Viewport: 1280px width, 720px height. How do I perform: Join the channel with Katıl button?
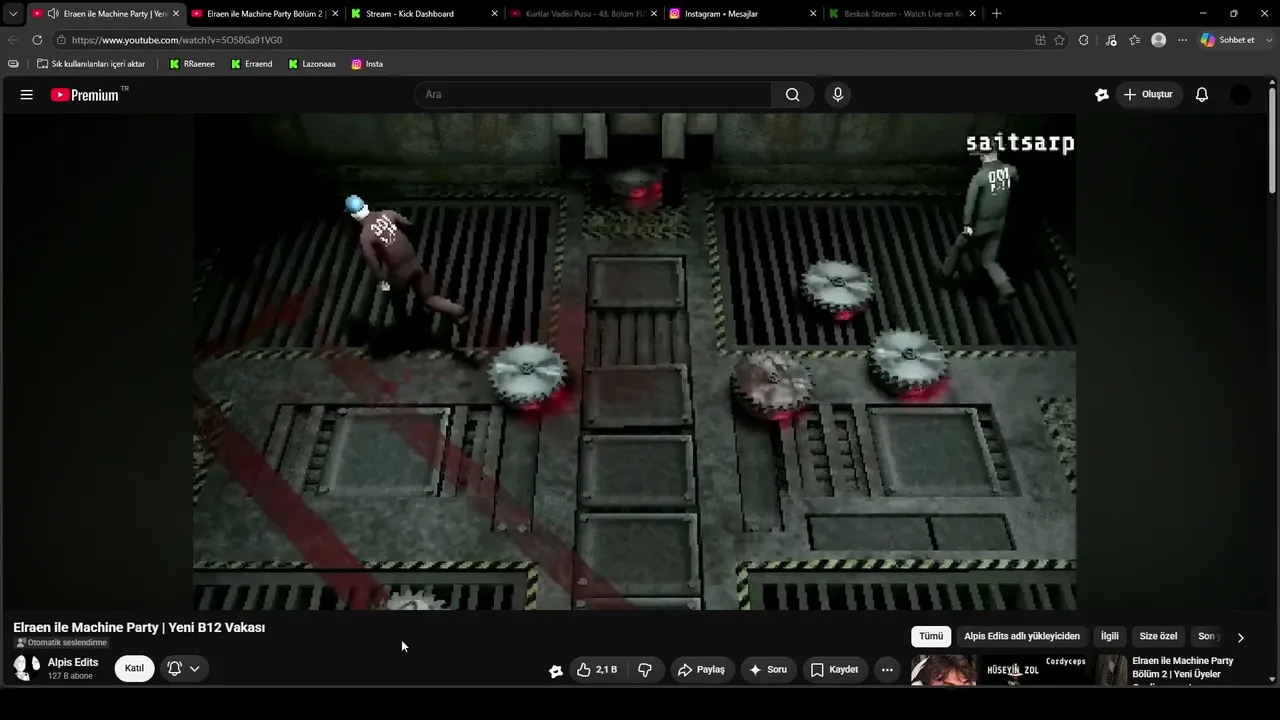[x=134, y=669]
